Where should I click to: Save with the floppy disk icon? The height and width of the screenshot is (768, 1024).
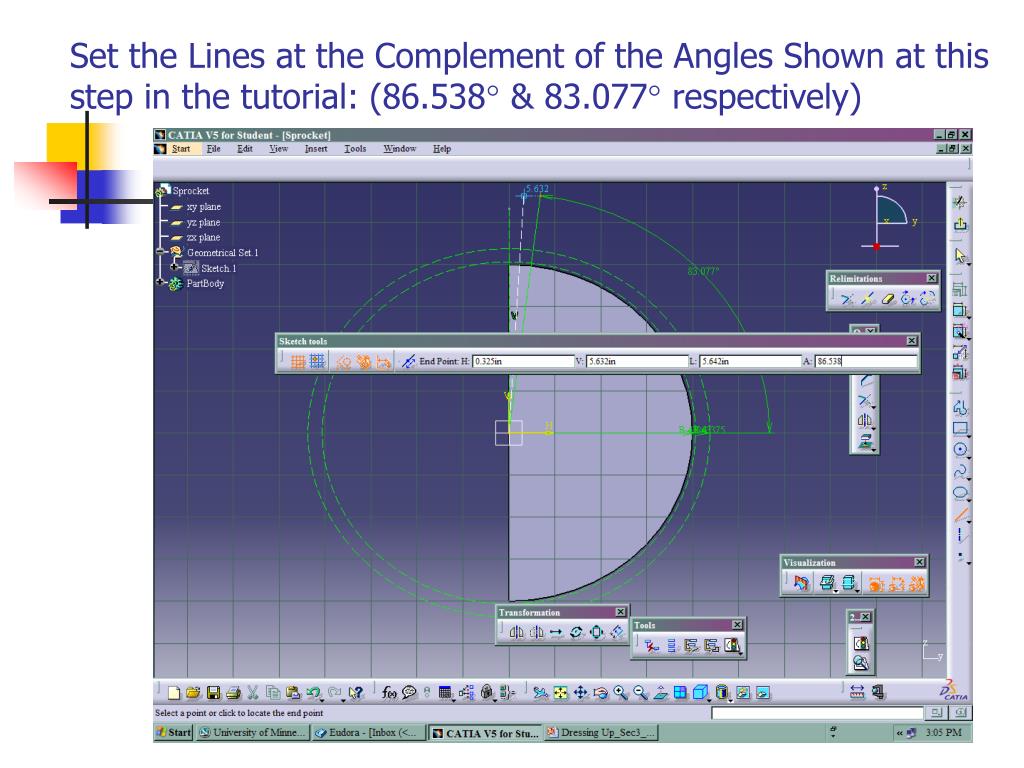(214, 693)
